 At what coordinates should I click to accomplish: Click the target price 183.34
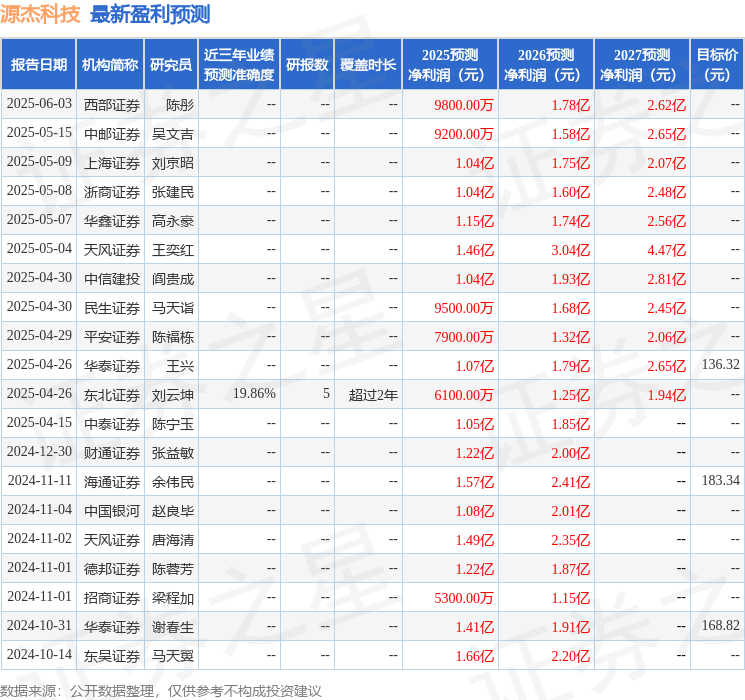point(720,480)
